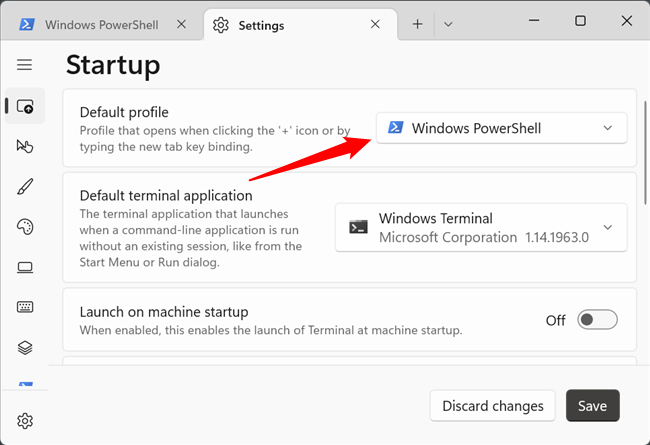Viewport: 650px width, 445px height.
Task: Minimize the Terminal window
Action: (534, 21)
